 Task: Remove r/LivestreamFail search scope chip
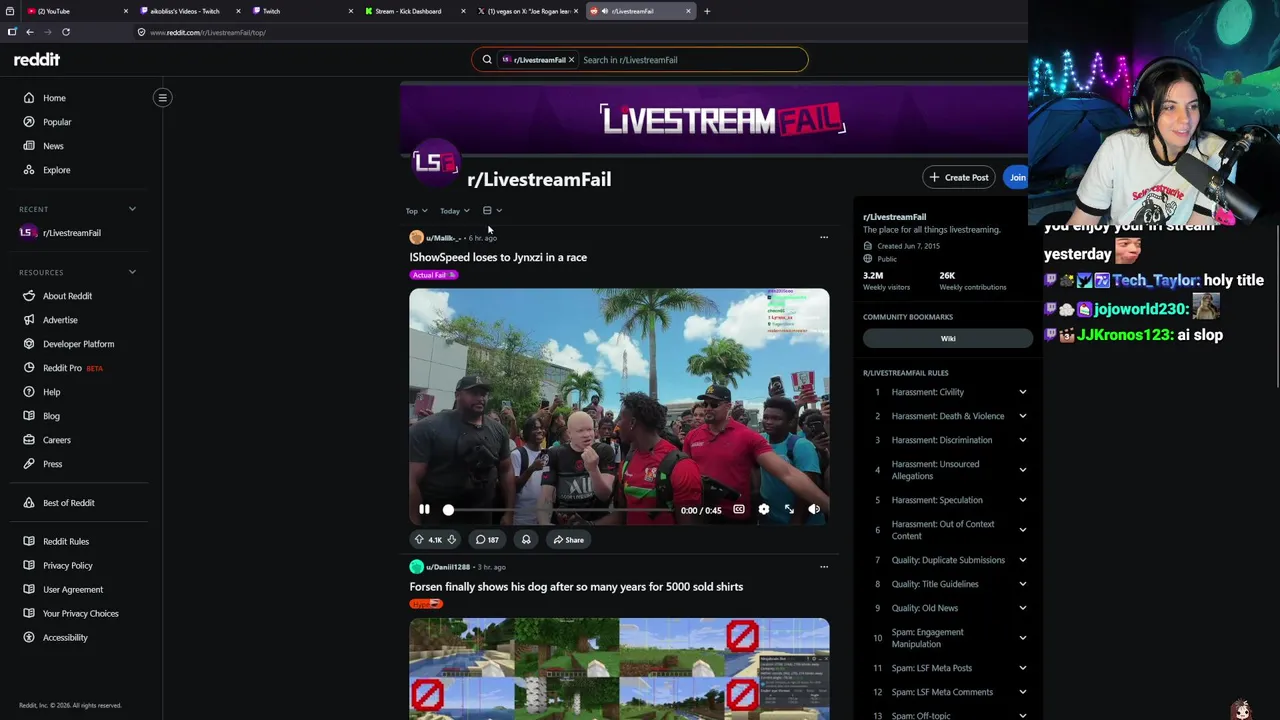571,60
